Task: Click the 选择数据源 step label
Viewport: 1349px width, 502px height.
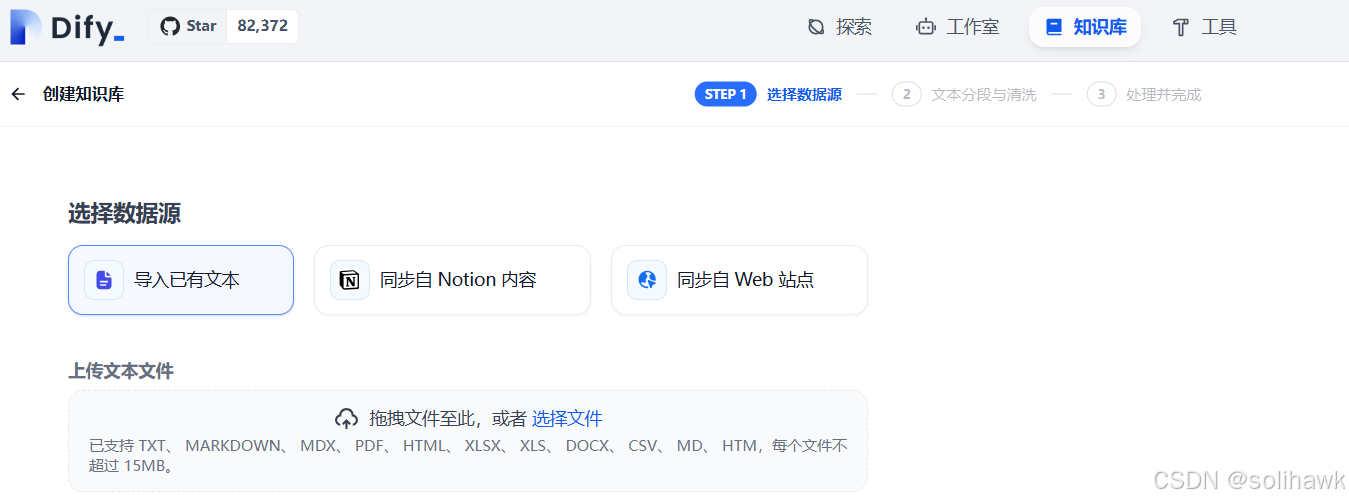Action: pos(804,95)
